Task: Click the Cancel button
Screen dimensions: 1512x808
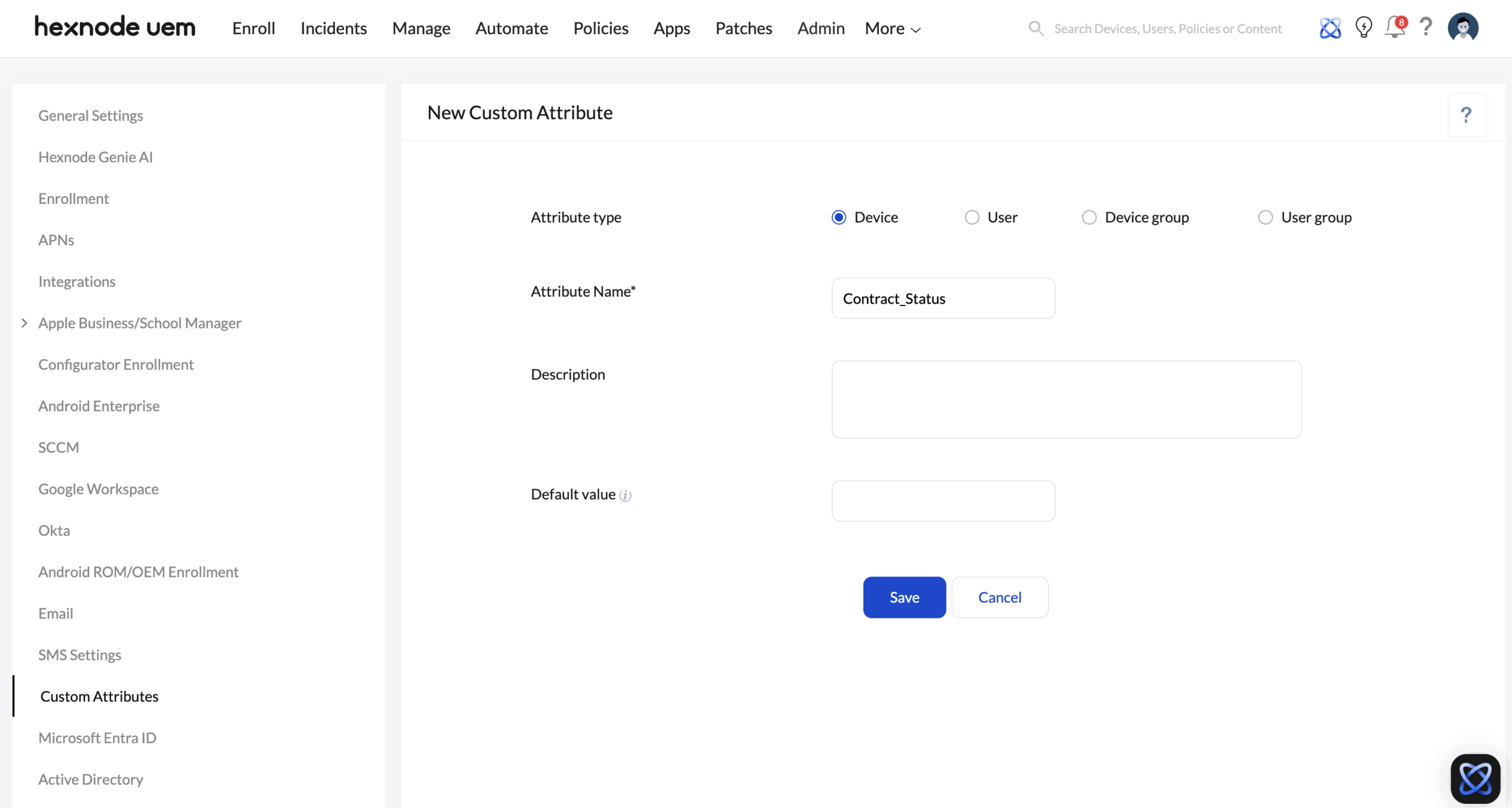Action: 999,597
